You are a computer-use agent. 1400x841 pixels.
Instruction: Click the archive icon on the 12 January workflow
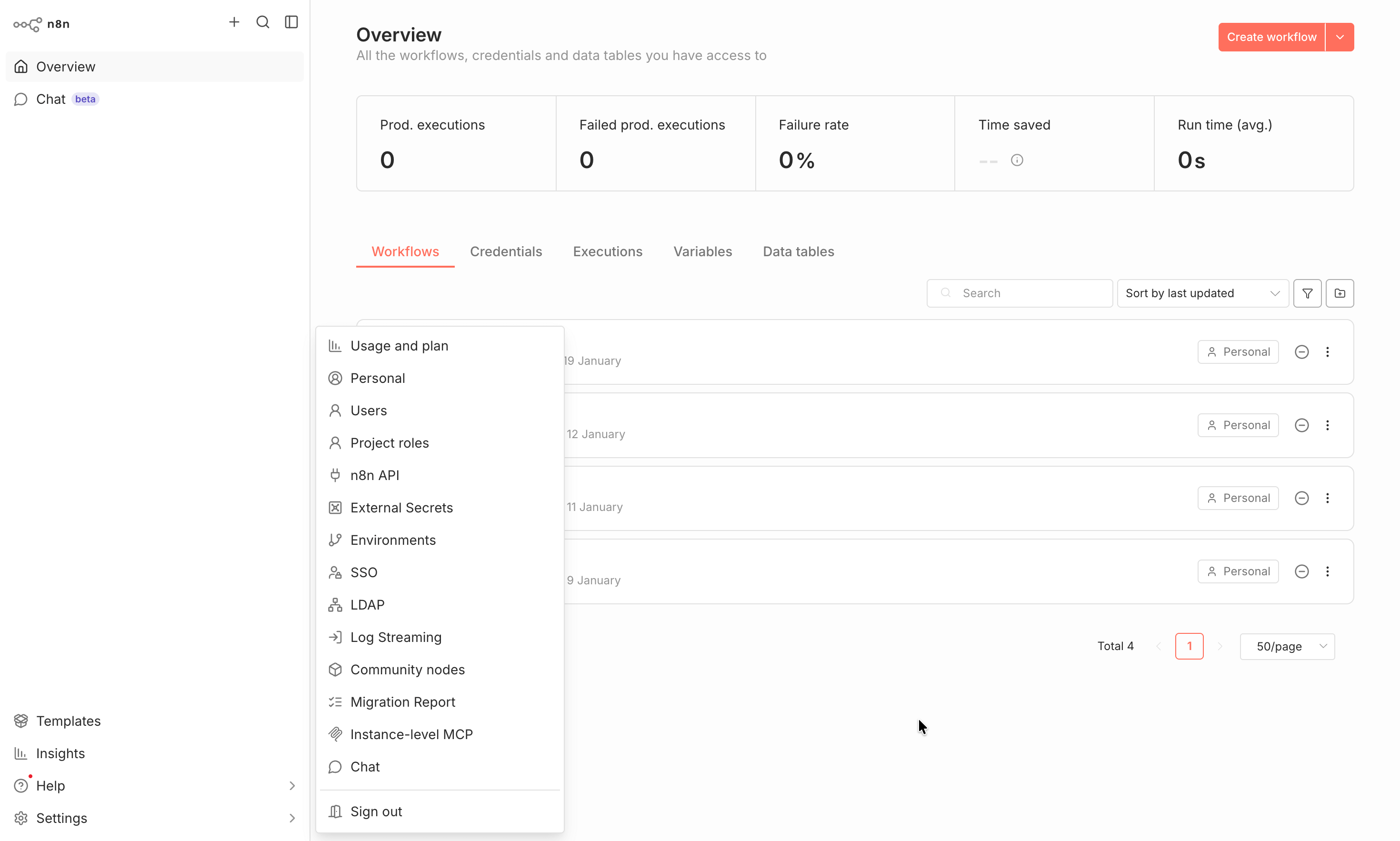1301,424
